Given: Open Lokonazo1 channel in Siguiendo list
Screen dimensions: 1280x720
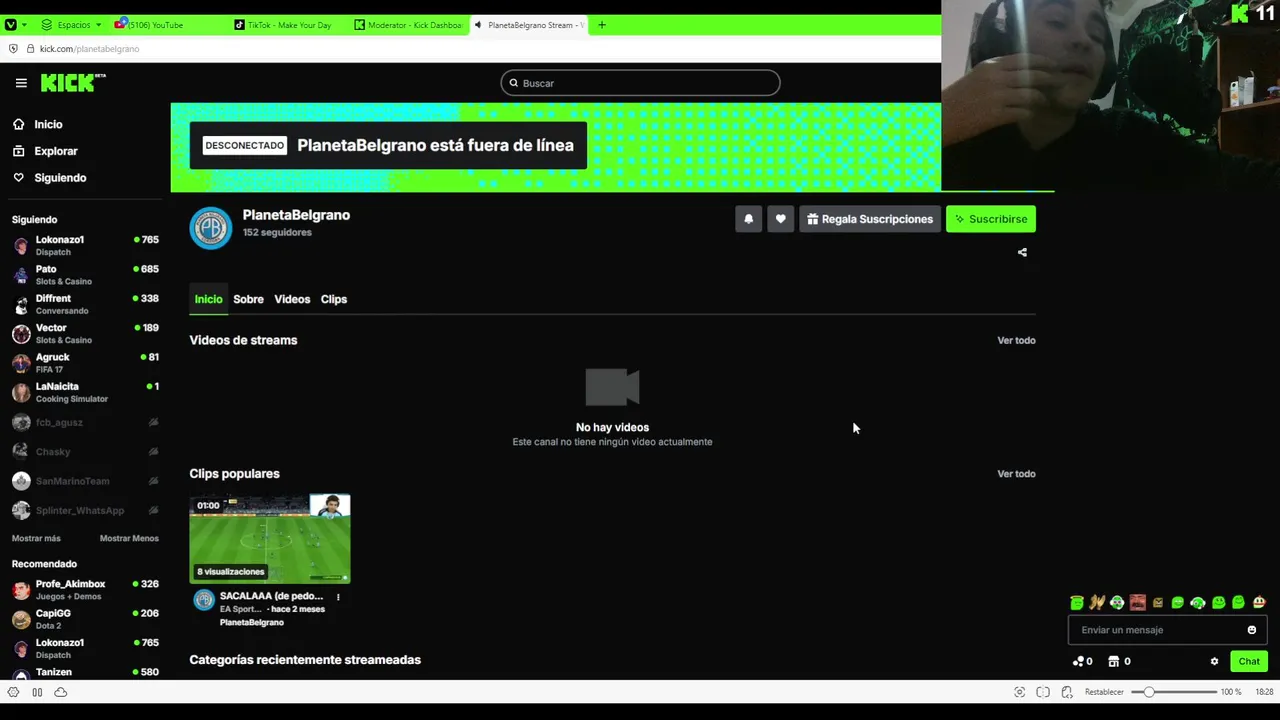Looking at the screenshot, I should point(85,246).
